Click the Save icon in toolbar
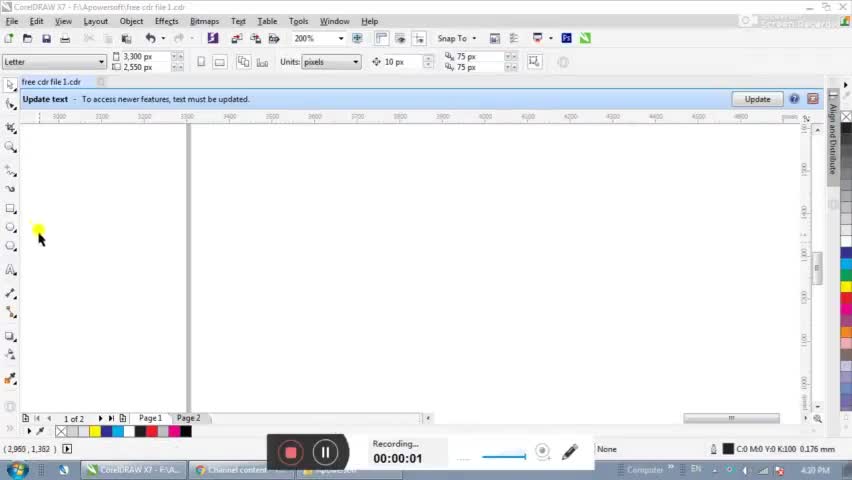852x480 pixels. point(46,38)
